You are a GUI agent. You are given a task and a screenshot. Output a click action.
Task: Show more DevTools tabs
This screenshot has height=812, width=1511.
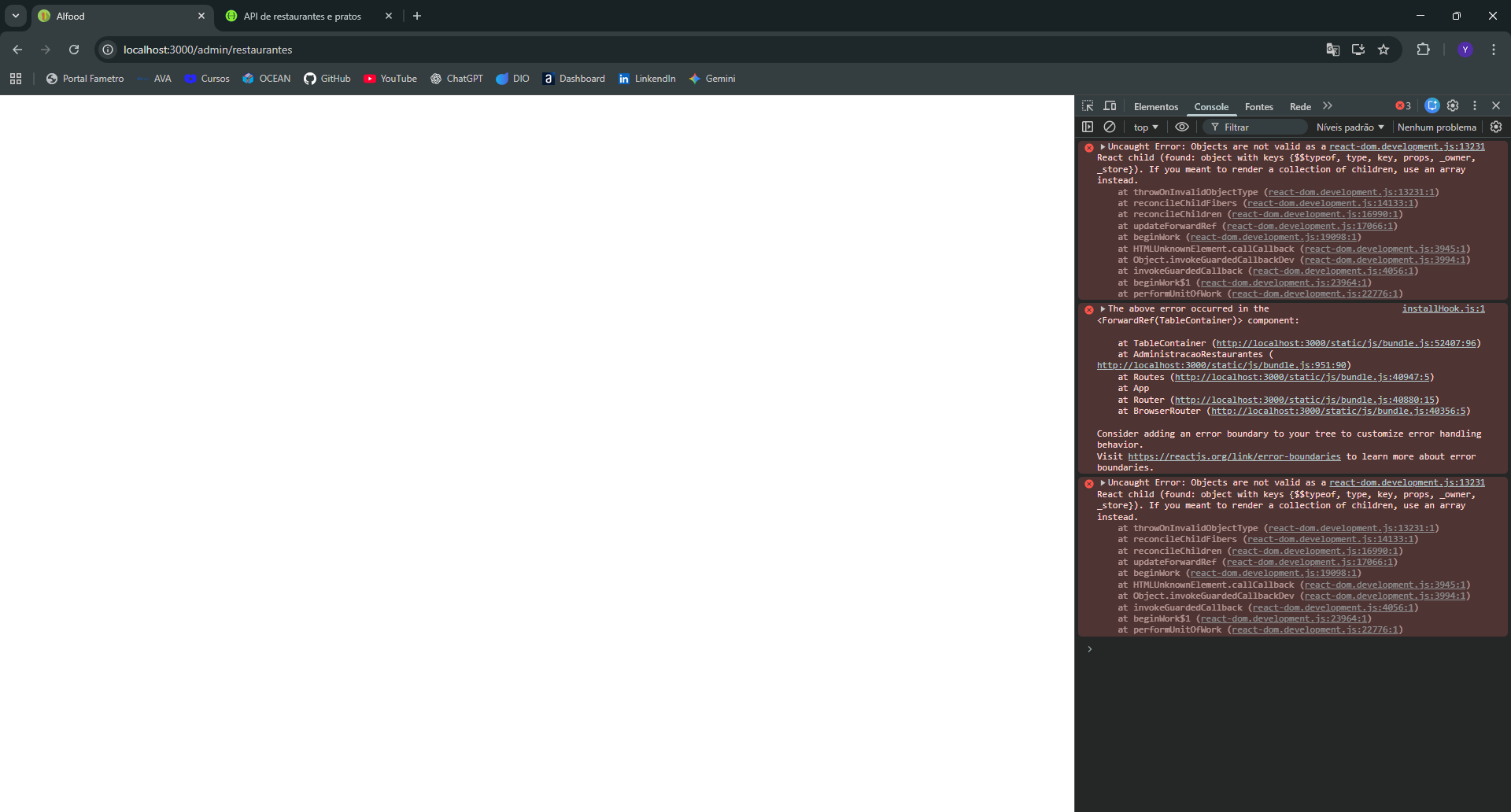point(1328,106)
